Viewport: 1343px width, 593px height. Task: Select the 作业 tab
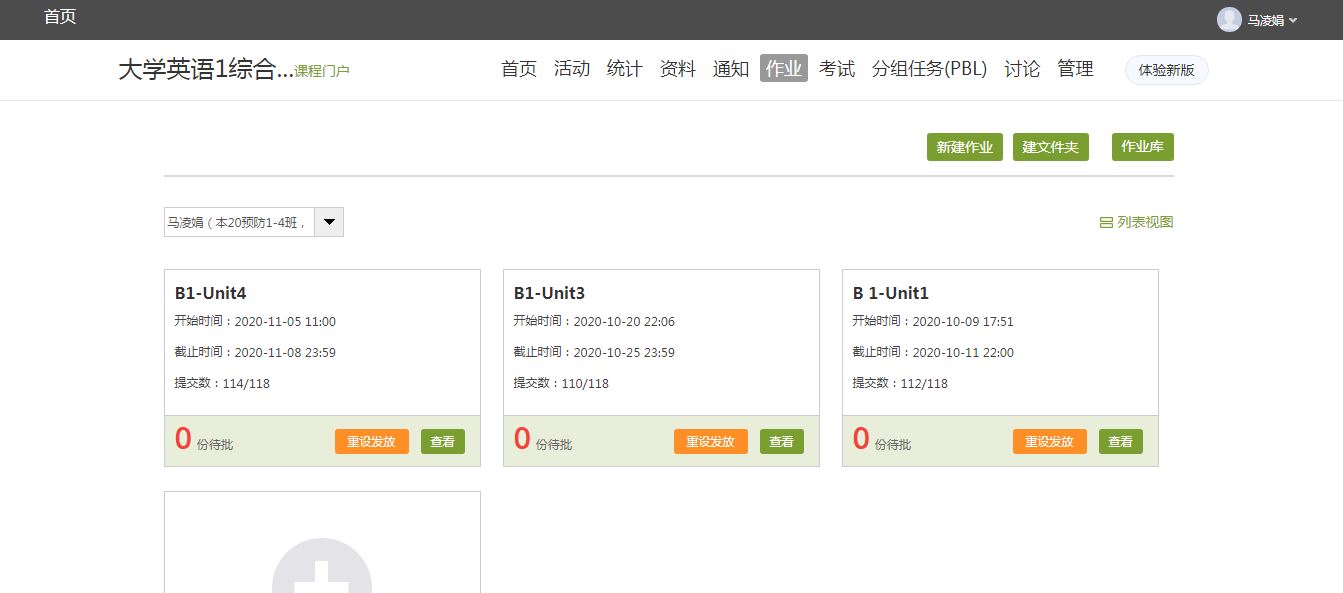pos(784,69)
